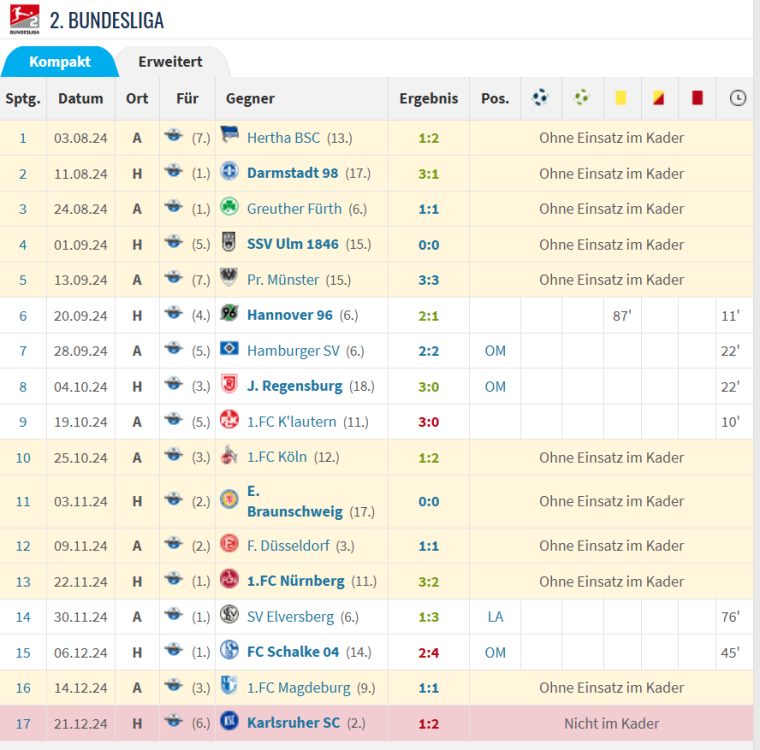Click the Ergebnis column header
Viewport: 760px width, 750px height.
click(x=428, y=98)
